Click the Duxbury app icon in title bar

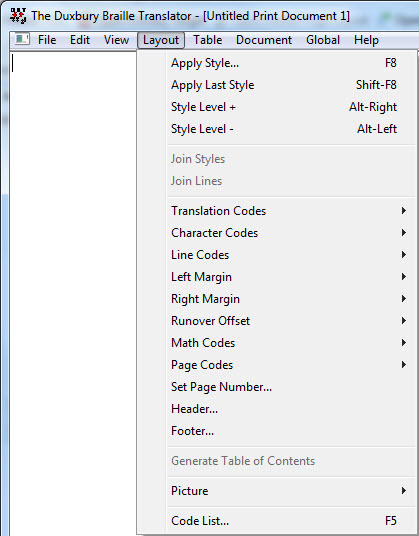click(x=18, y=16)
